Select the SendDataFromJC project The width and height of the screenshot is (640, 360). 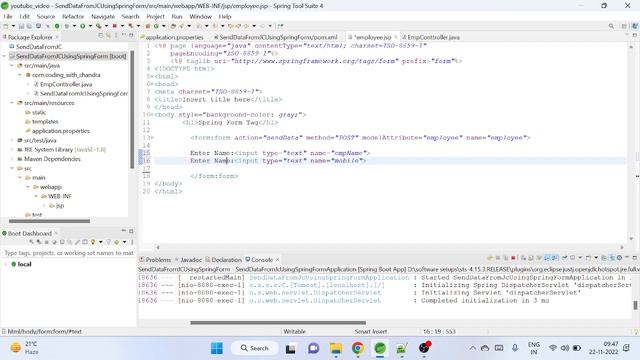(39, 47)
